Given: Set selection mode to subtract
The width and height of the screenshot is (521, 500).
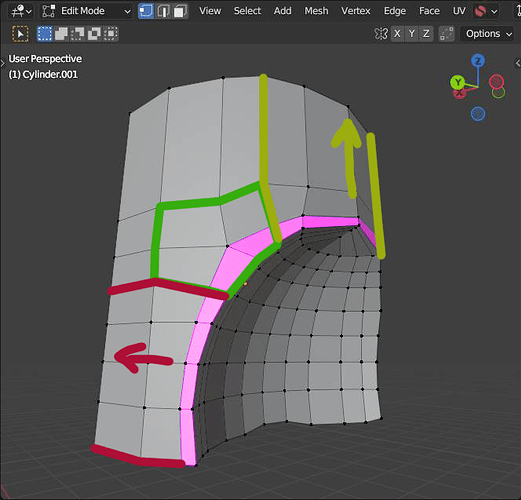Looking at the screenshot, I should click(78, 34).
